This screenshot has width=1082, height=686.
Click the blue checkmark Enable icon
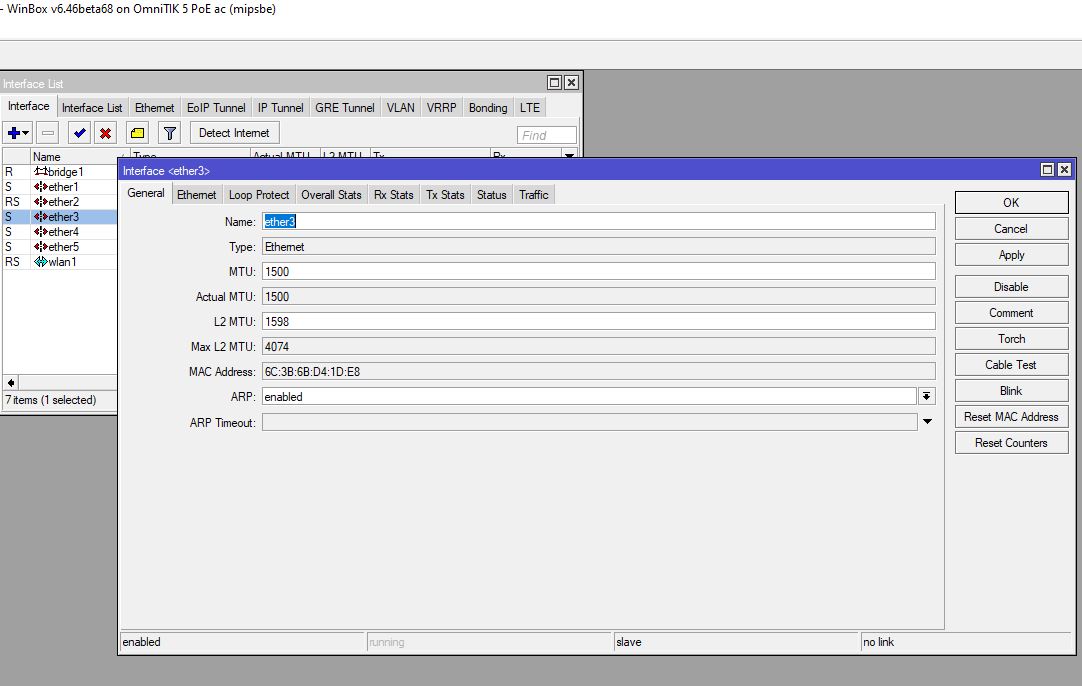79,133
